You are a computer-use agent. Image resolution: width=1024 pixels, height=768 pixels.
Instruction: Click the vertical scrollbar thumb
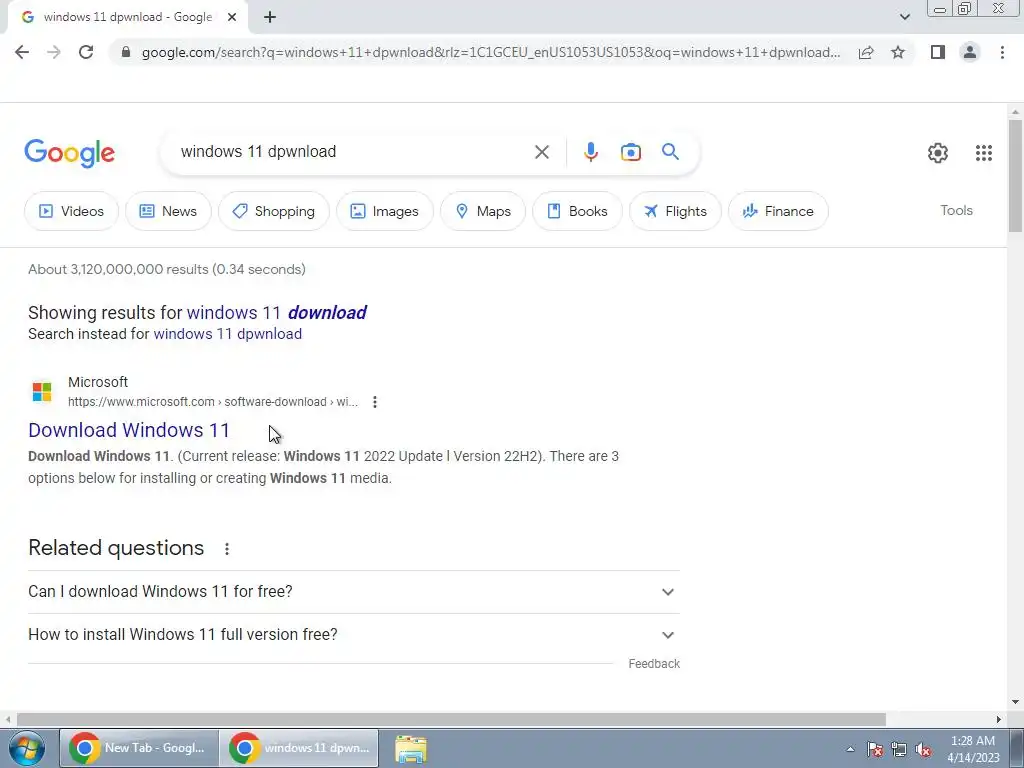point(1015,175)
